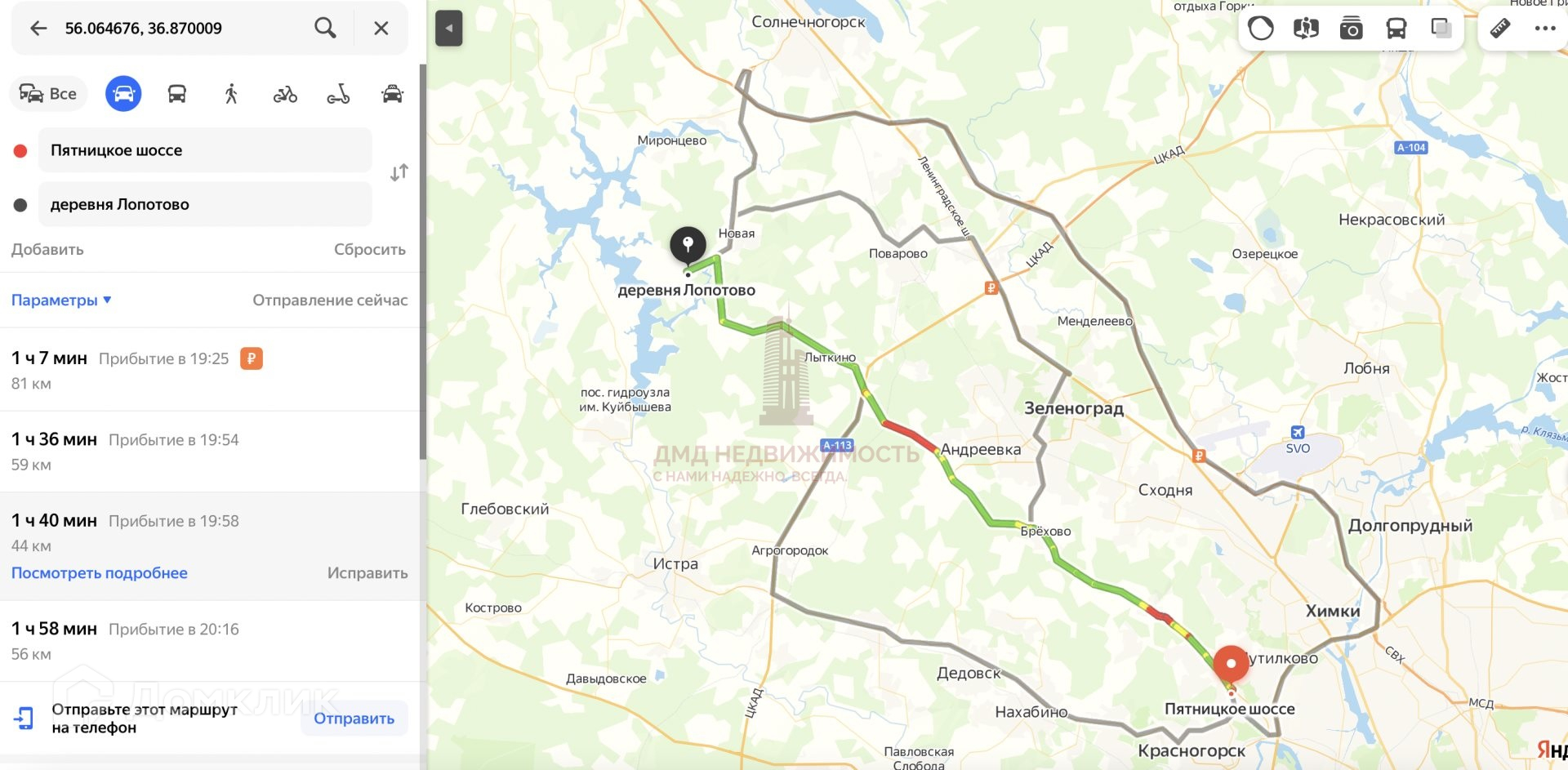This screenshot has width=1568, height=770.
Task: Toggle traffic layer on map
Action: click(1261, 29)
